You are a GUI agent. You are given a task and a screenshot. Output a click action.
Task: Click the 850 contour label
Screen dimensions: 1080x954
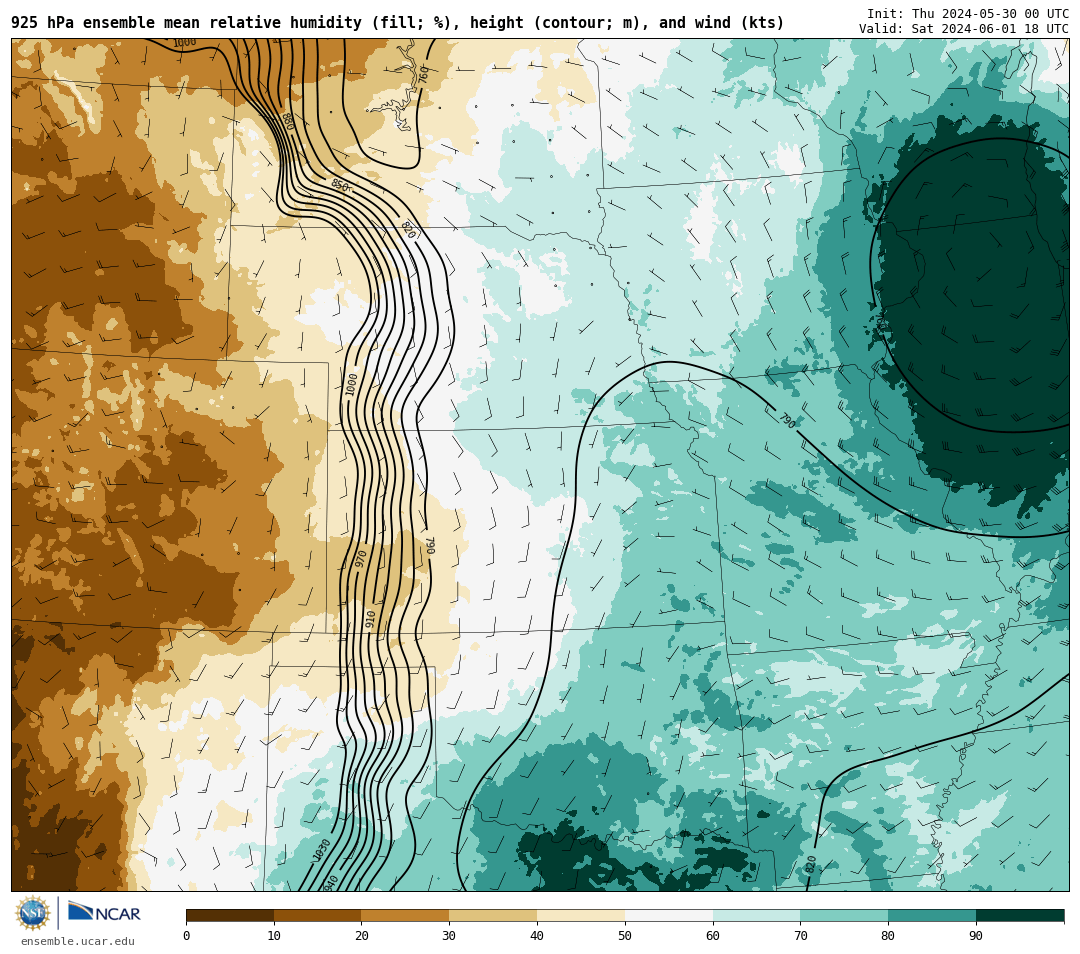click(x=340, y=185)
